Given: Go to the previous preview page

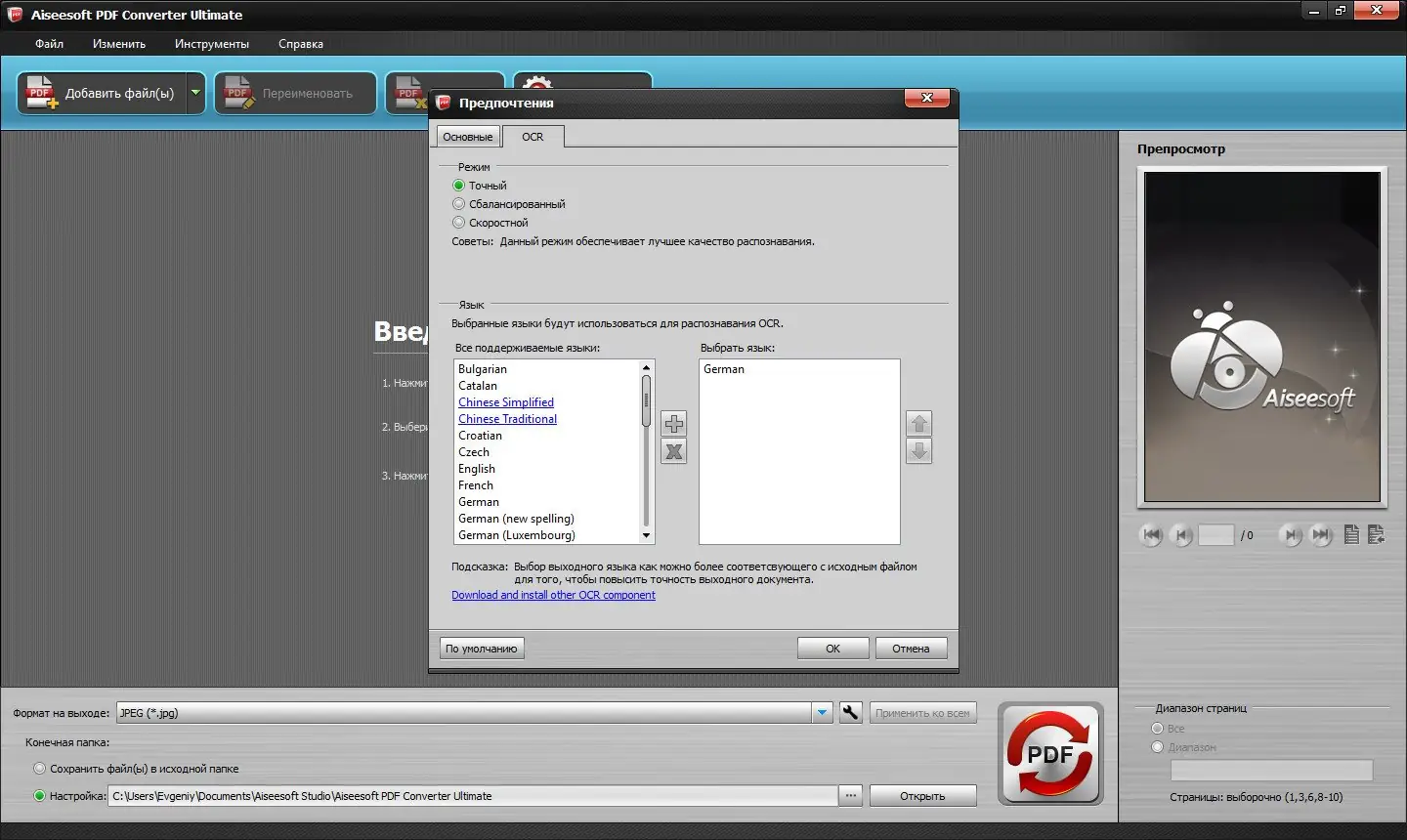Looking at the screenshot, I should coord(1180,535).
